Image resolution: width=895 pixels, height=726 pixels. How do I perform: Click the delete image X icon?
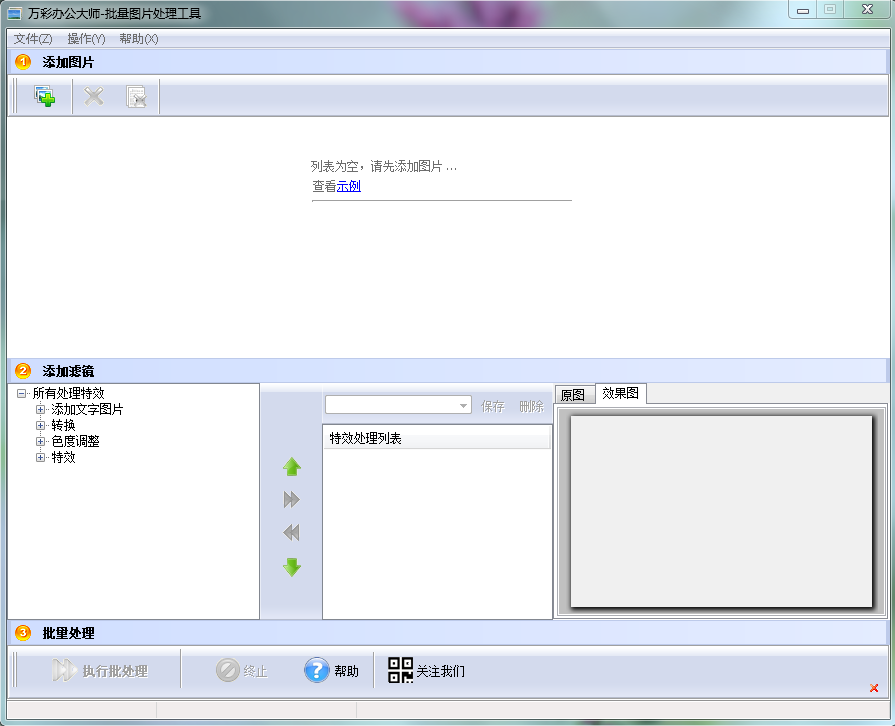[x=94, y=97]
